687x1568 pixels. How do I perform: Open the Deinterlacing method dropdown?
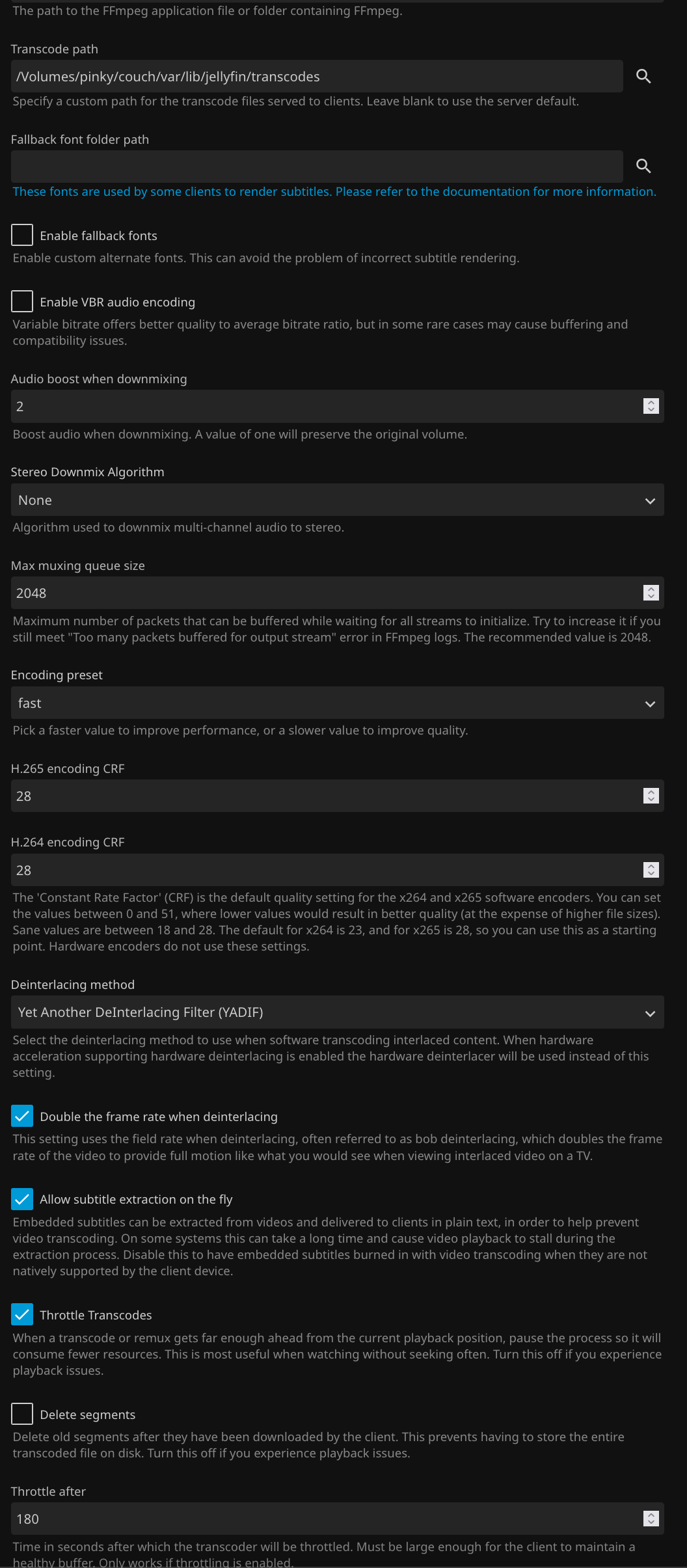[x=337, y=1012]
